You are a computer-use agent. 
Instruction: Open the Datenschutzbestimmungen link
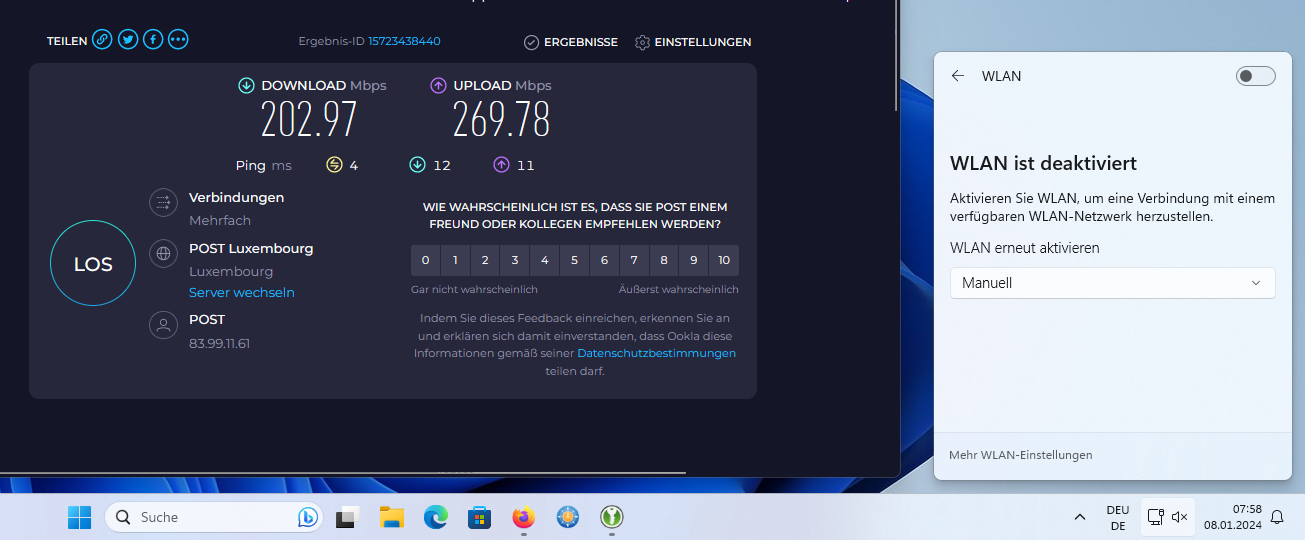(x=656, y=353)
